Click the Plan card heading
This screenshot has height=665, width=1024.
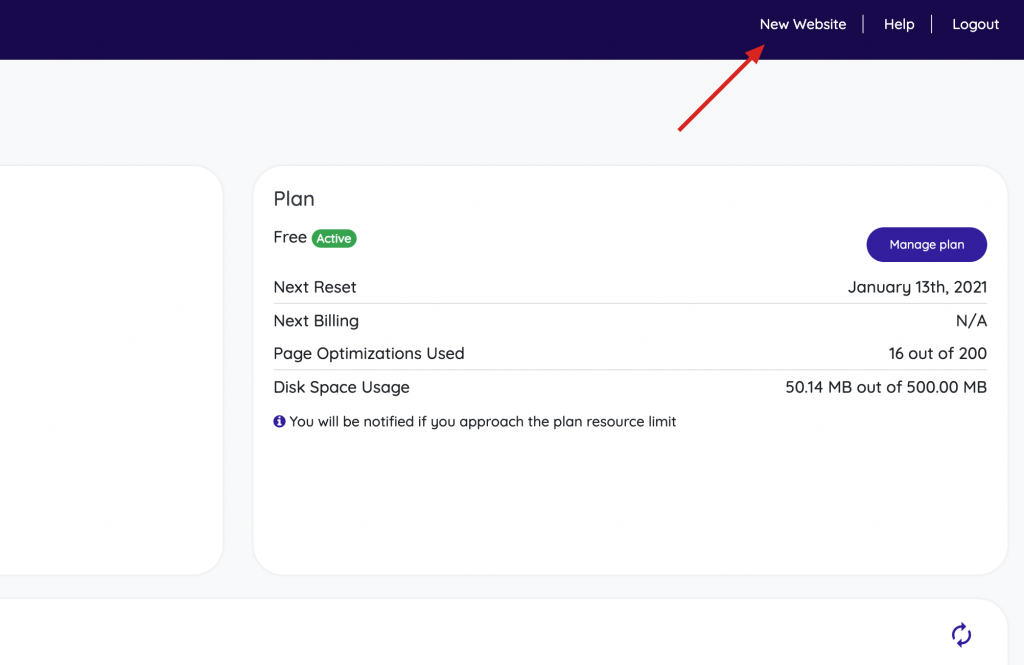tap(294, 199)
